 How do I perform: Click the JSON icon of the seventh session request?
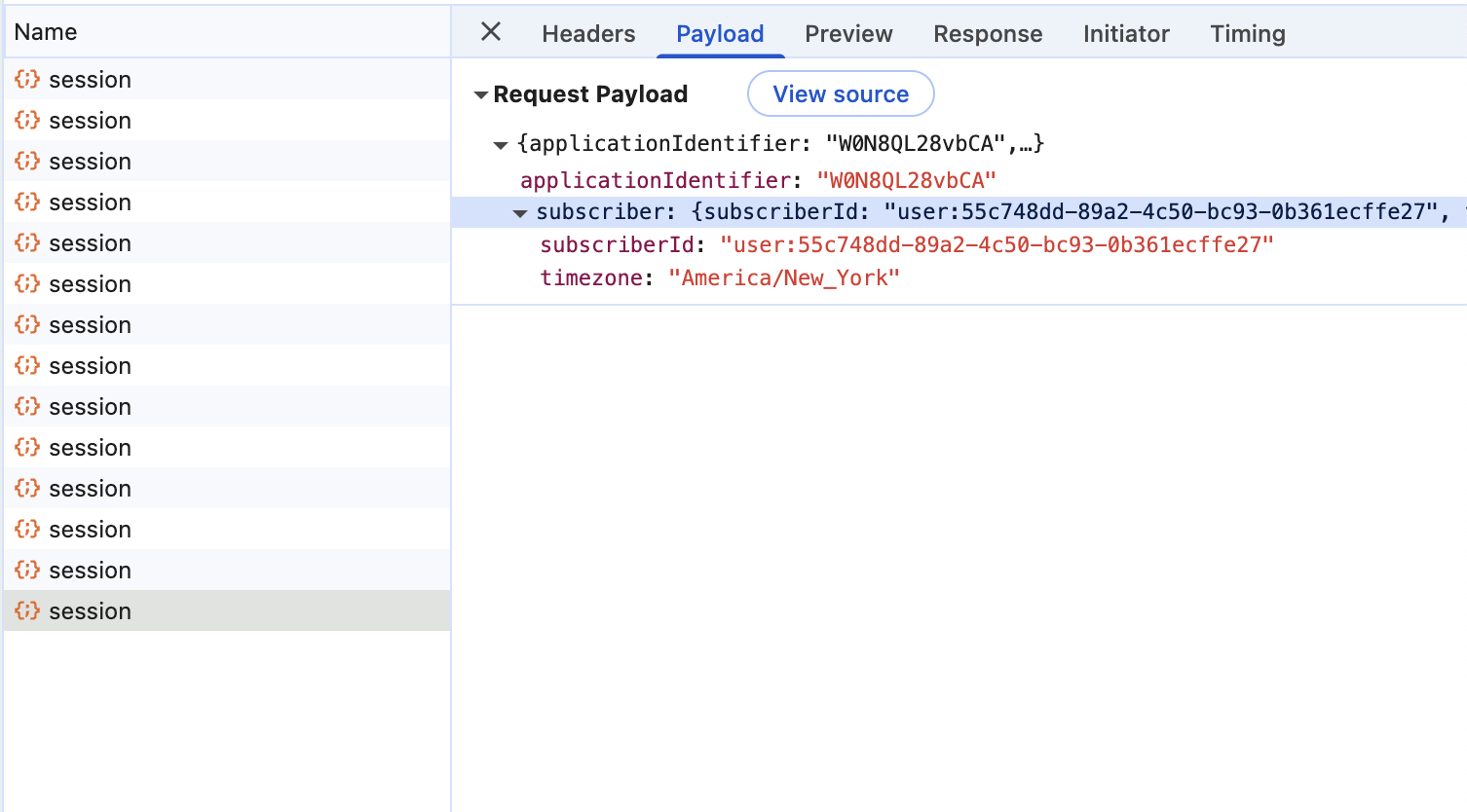point(27,324)
